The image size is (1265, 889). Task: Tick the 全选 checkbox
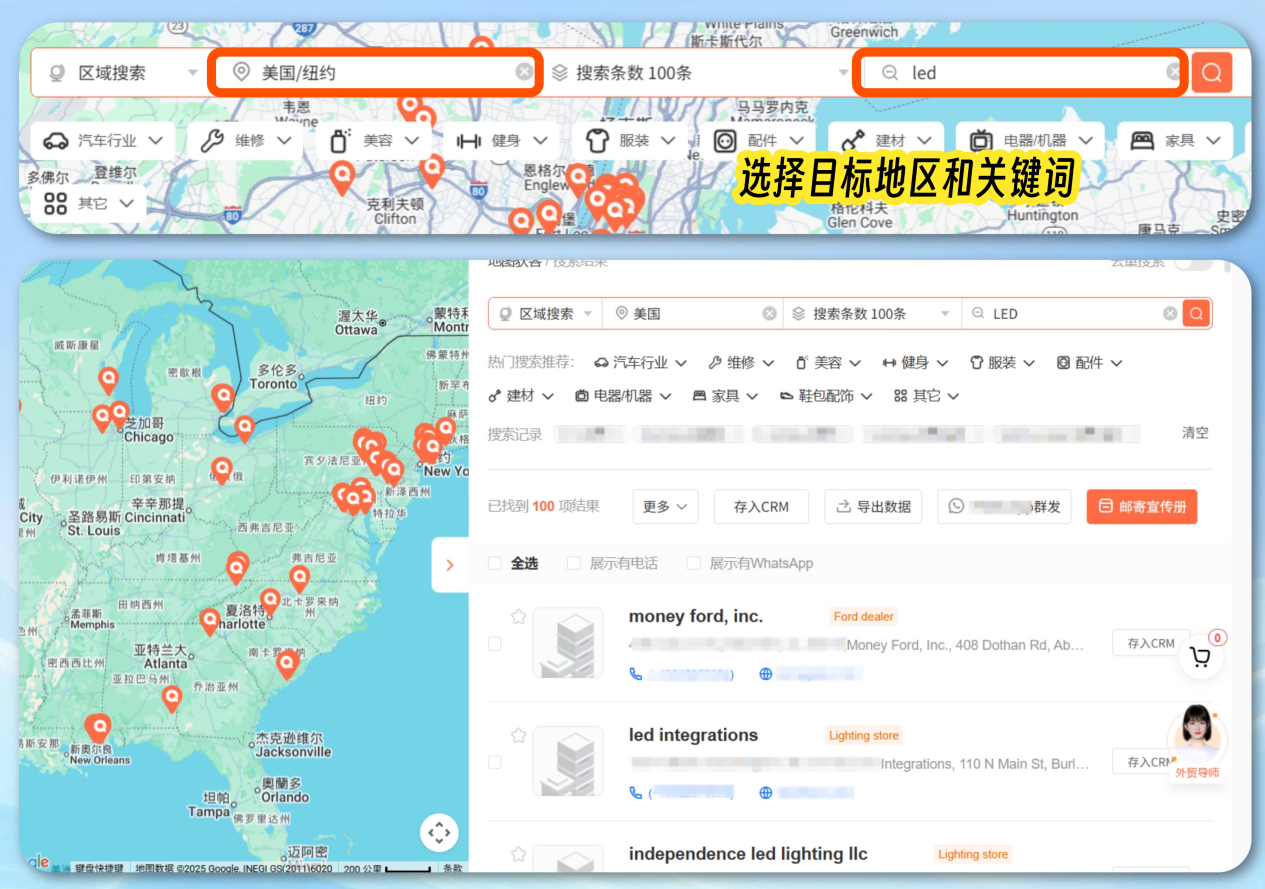pyautogui.click(x=494, y=563)
